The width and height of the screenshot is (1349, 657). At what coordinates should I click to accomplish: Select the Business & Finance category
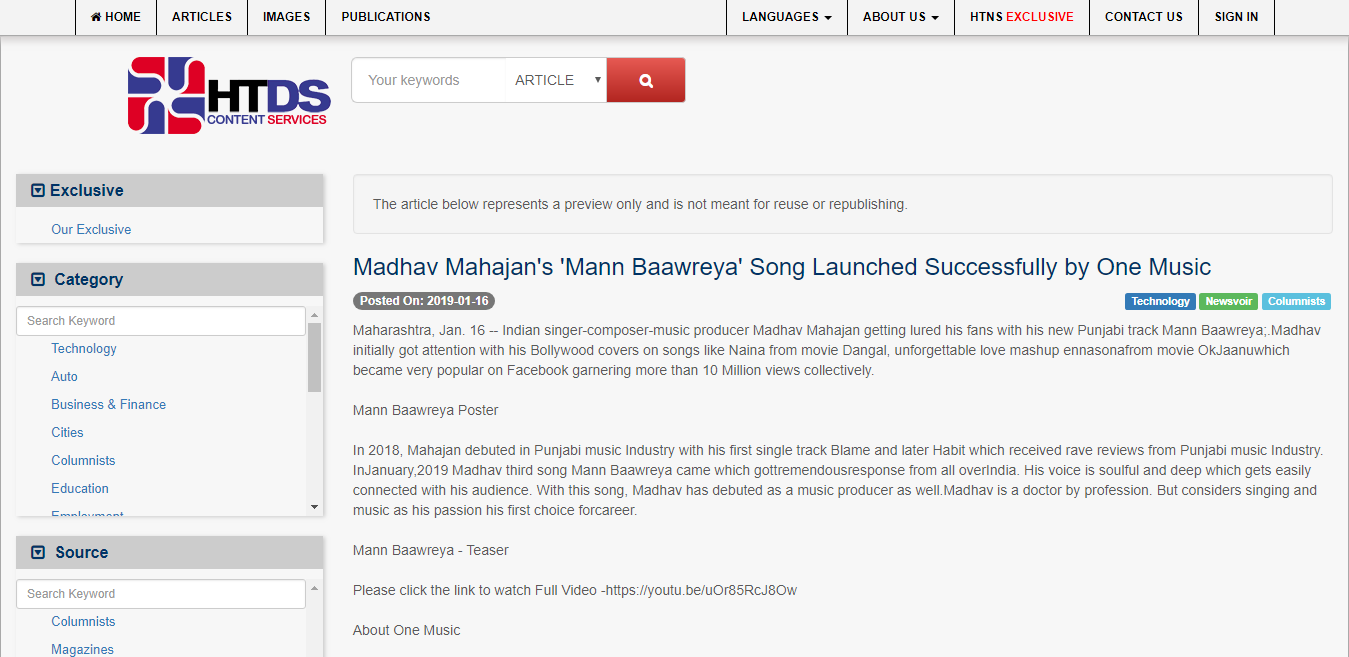point(109,404)
